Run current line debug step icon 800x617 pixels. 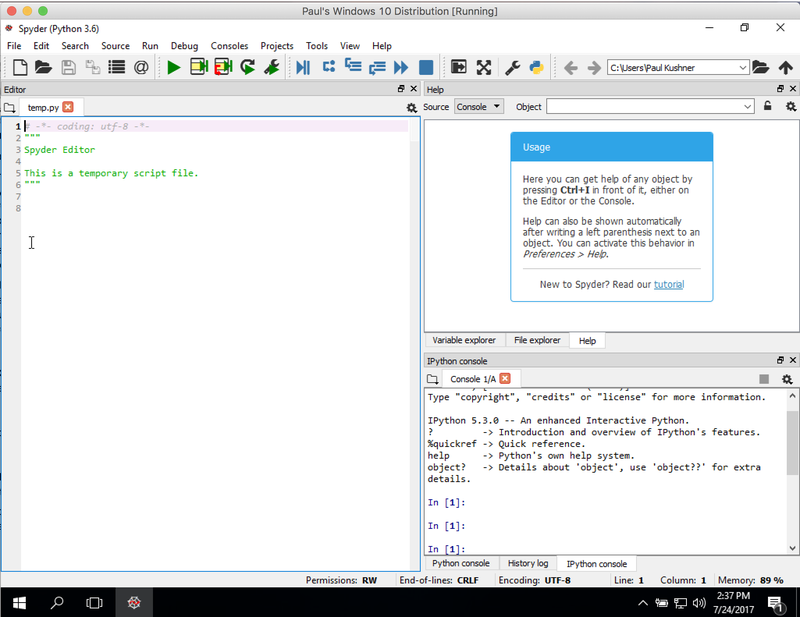[329, 66]
